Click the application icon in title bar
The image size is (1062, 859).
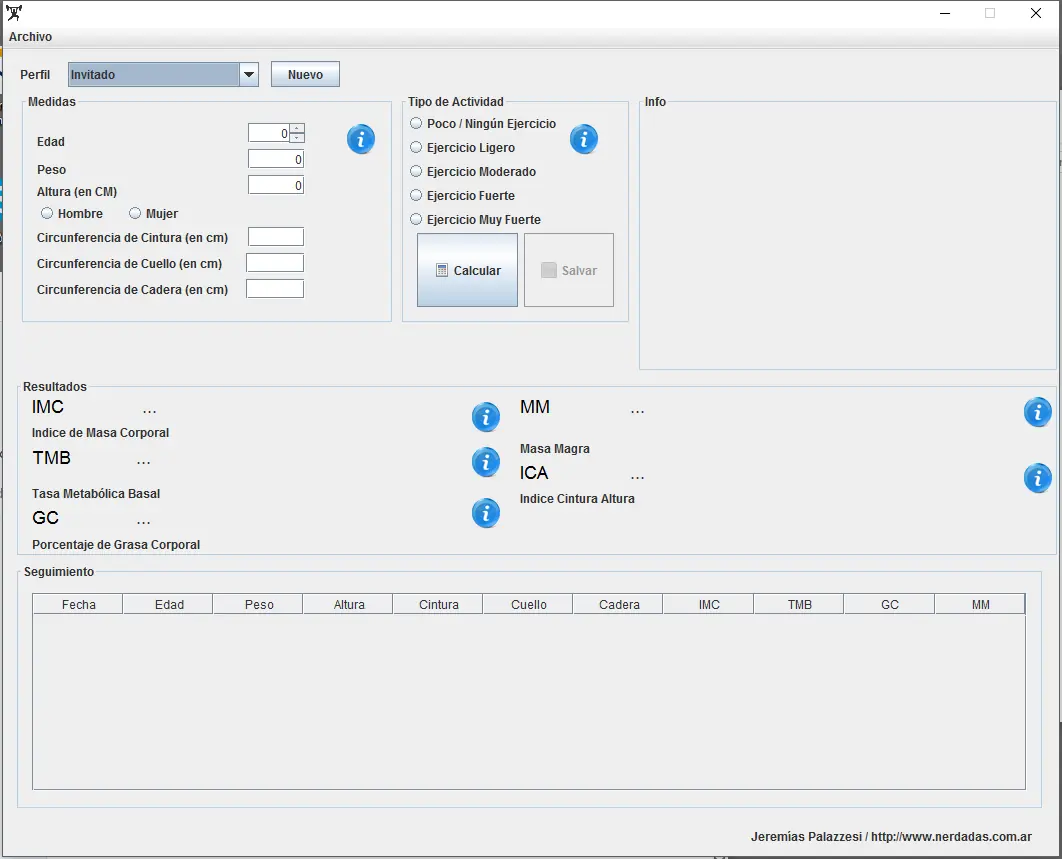(14, 13)
